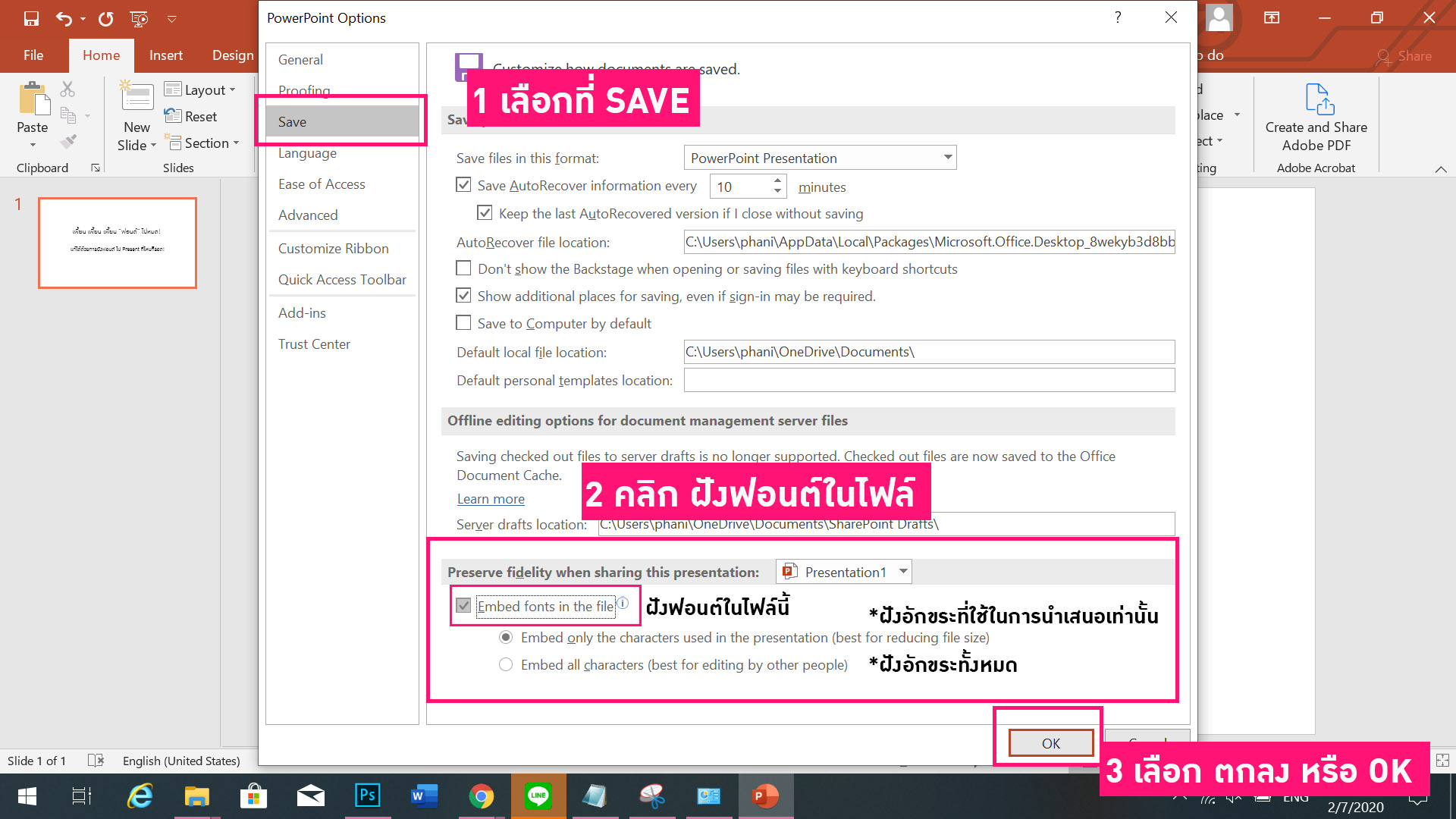1456x819 pixels.
Task: Select the Save icon on Quick Access Toolbar
Action: click(31, 18)
